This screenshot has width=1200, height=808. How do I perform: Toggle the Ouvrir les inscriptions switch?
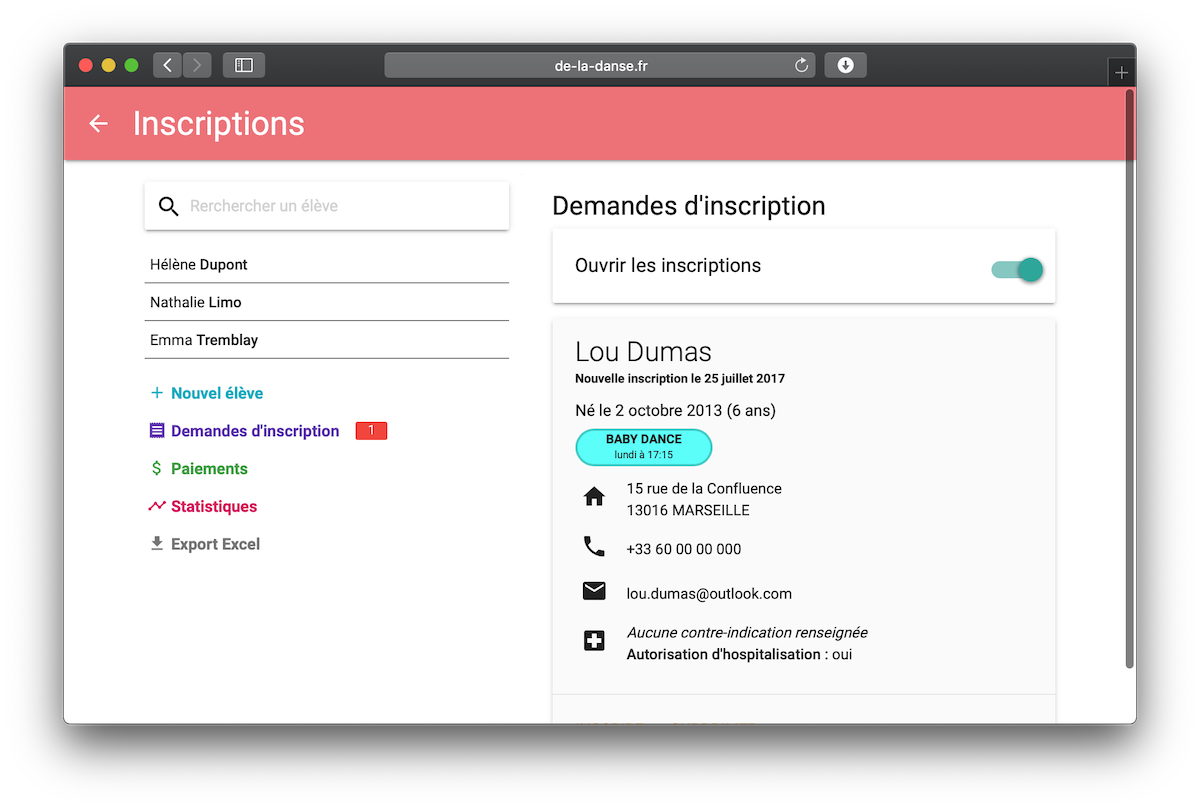1018,269
